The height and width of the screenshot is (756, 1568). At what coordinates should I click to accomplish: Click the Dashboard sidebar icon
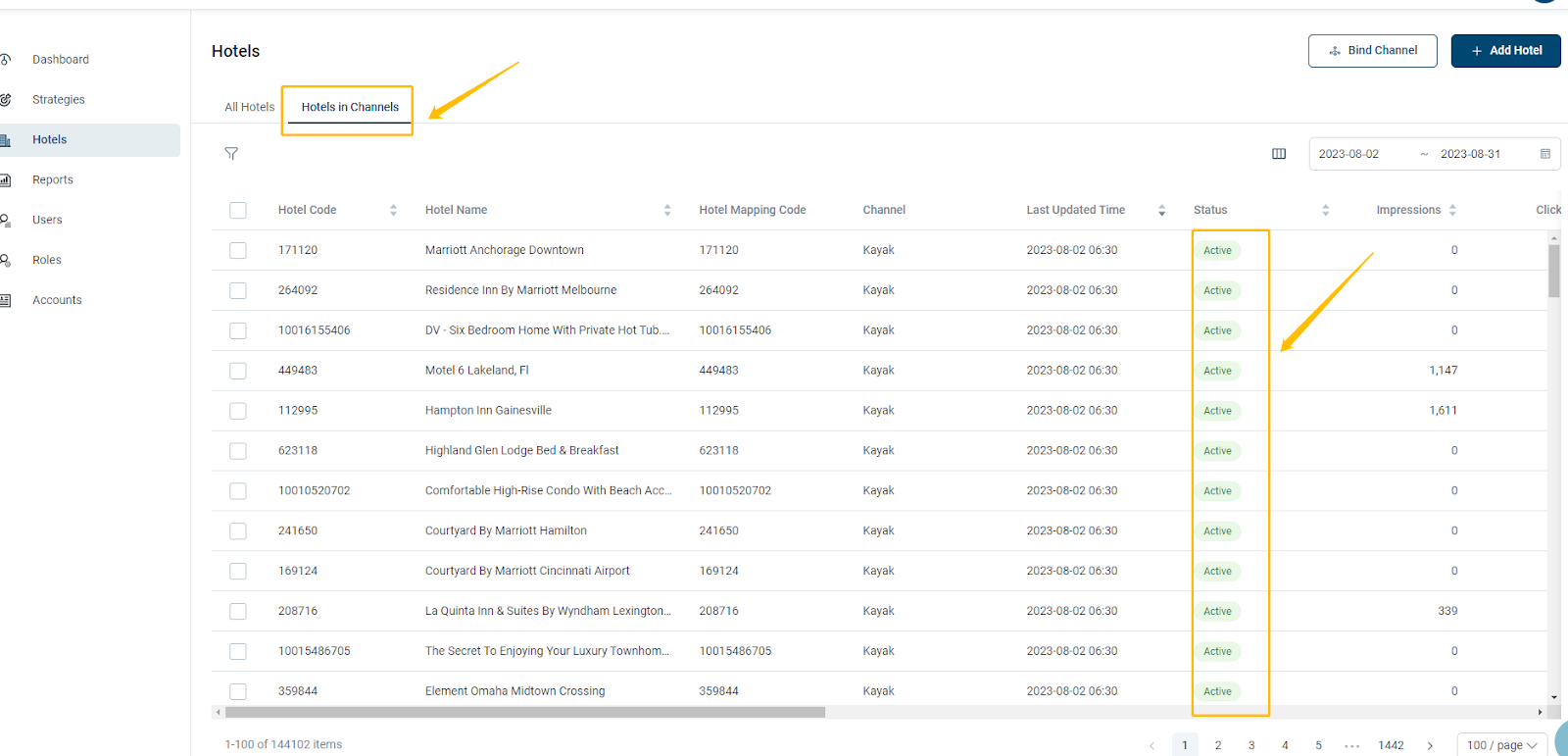coord(5,60)
